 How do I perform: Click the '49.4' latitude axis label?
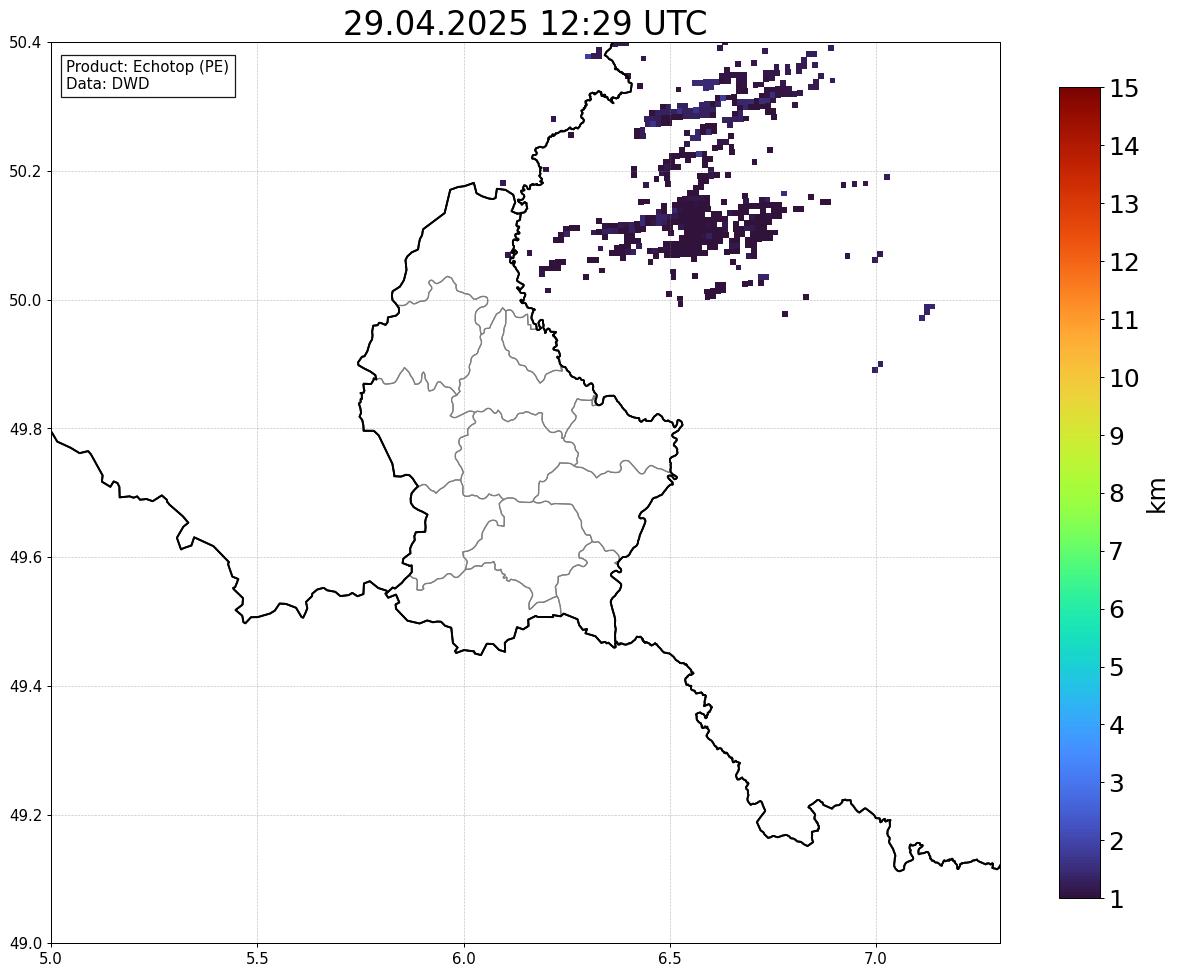point(24,686)
